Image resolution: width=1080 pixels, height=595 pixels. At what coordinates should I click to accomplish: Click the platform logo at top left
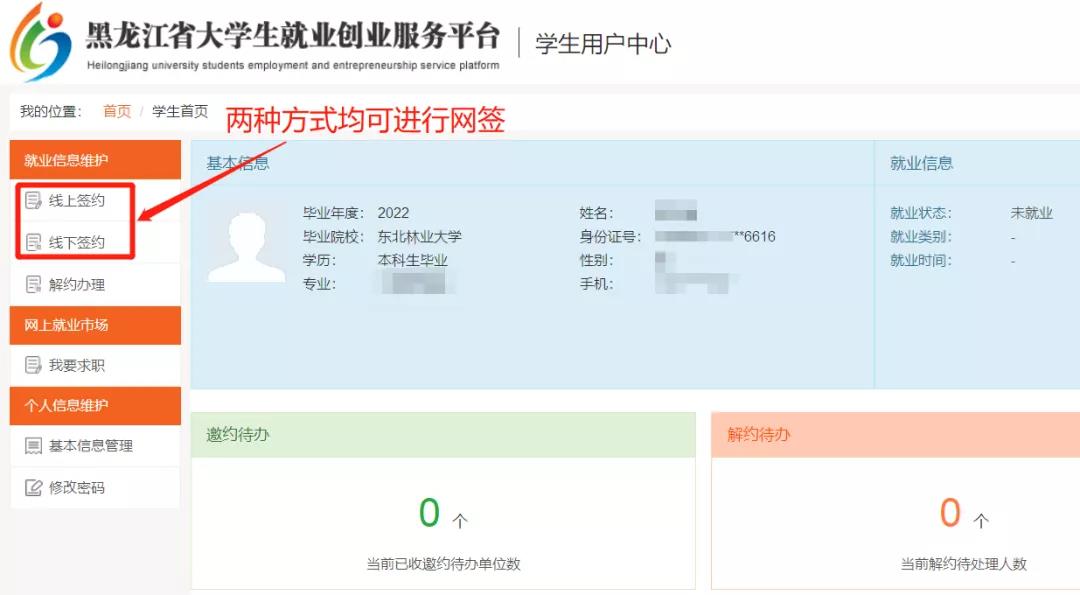pyautogui.click(x=41, y=42)
